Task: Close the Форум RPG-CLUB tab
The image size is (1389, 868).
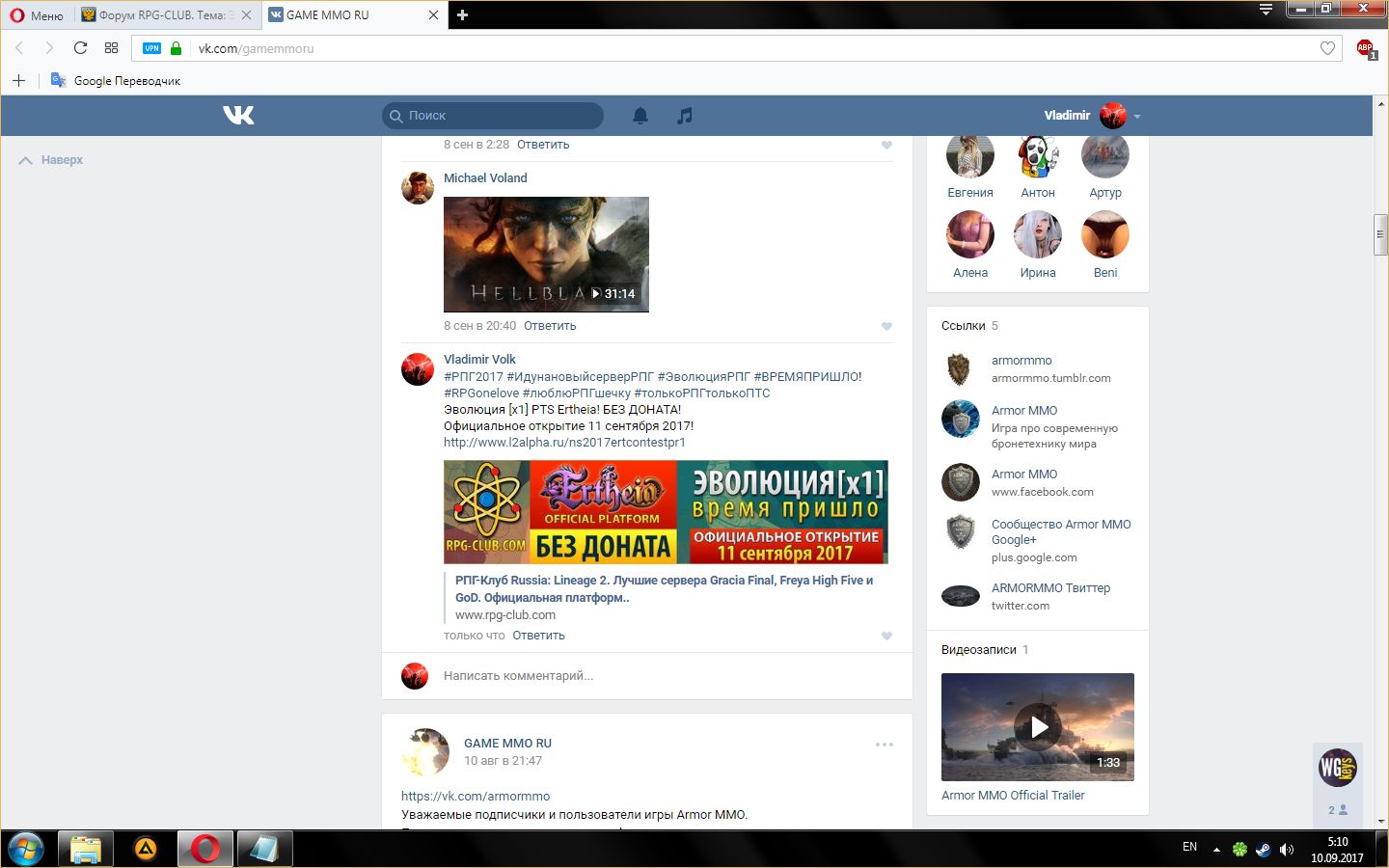Action: (x=247, y=14)
